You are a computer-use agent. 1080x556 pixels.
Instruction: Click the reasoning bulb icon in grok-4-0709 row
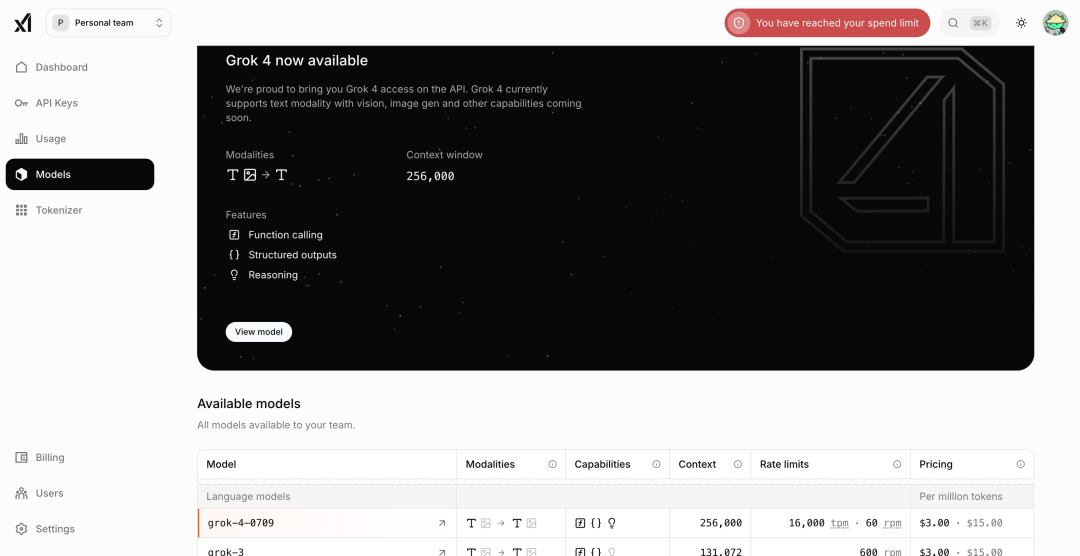(x=612, y=524)
